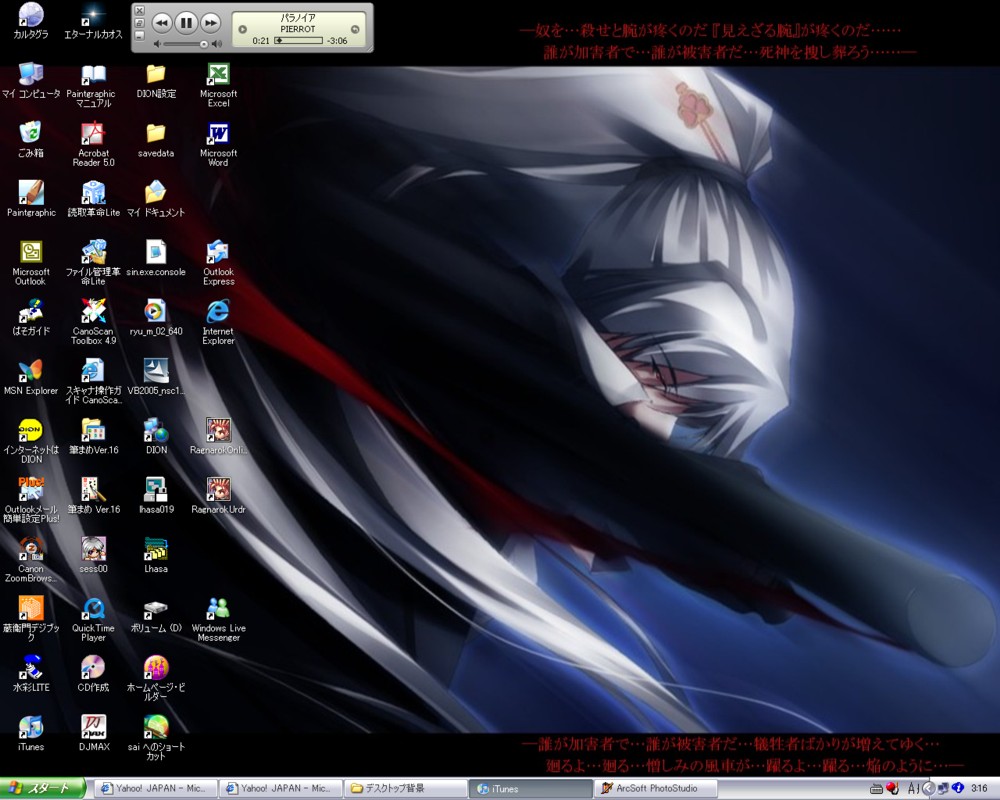The image size is (1000, 800).
Task: Select the ぱそガイド icon
Action: click(x=31, y=318)
